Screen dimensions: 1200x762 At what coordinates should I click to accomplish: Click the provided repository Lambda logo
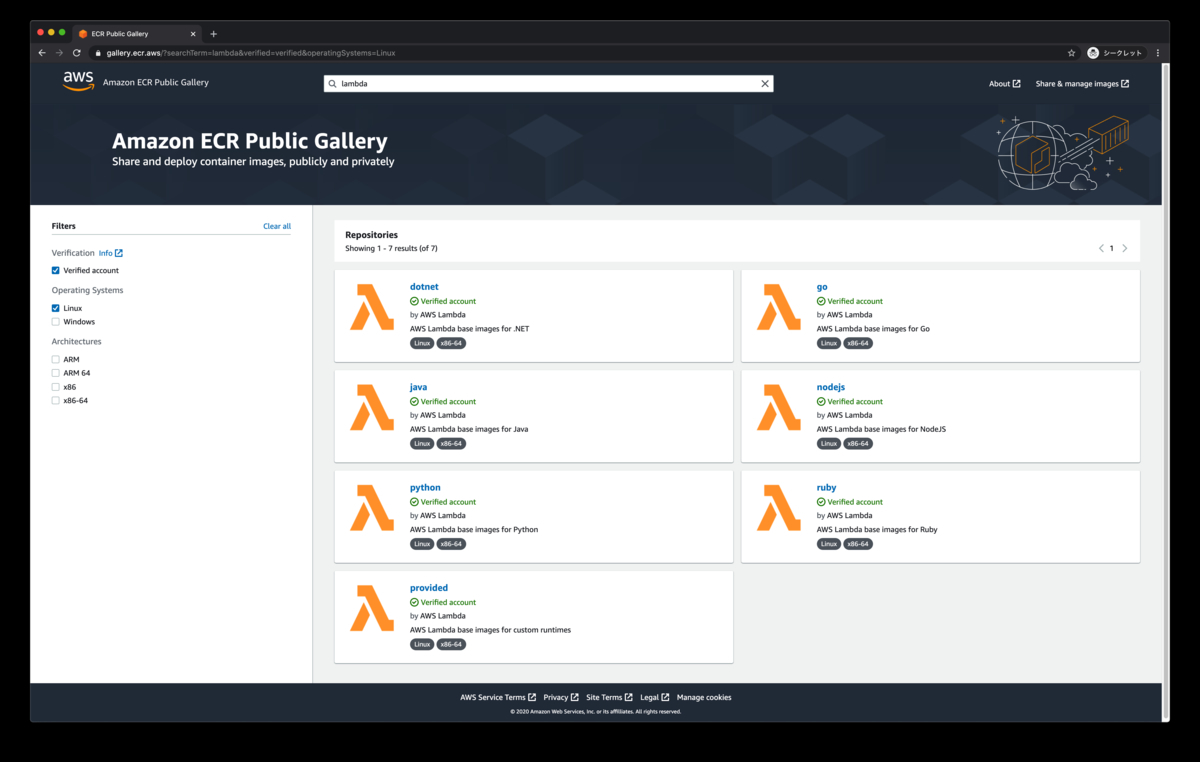tap(372, 608)
